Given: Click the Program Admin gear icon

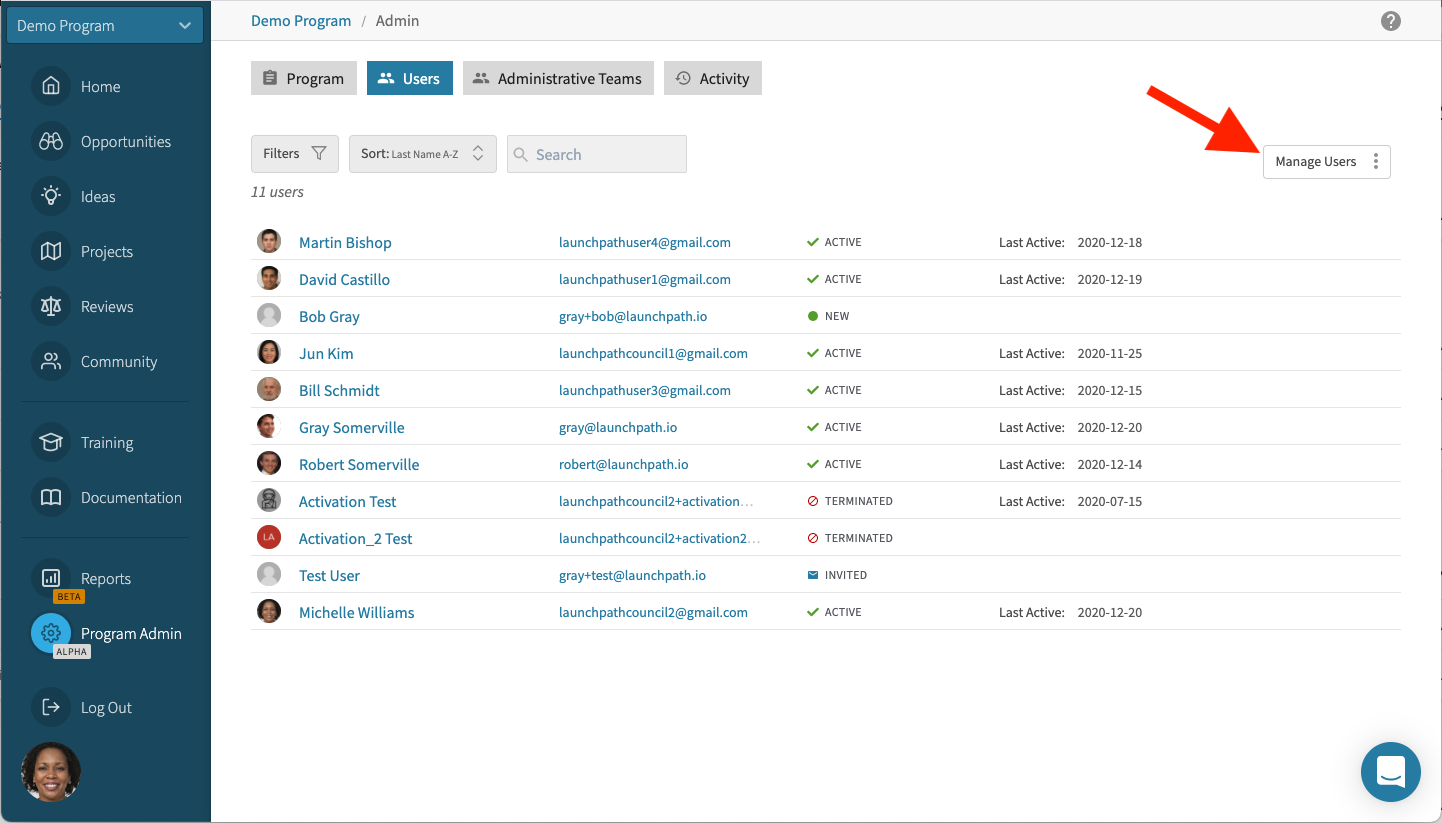Looking at the screenshot, I should pyautogui.click(x=51, y=633).
